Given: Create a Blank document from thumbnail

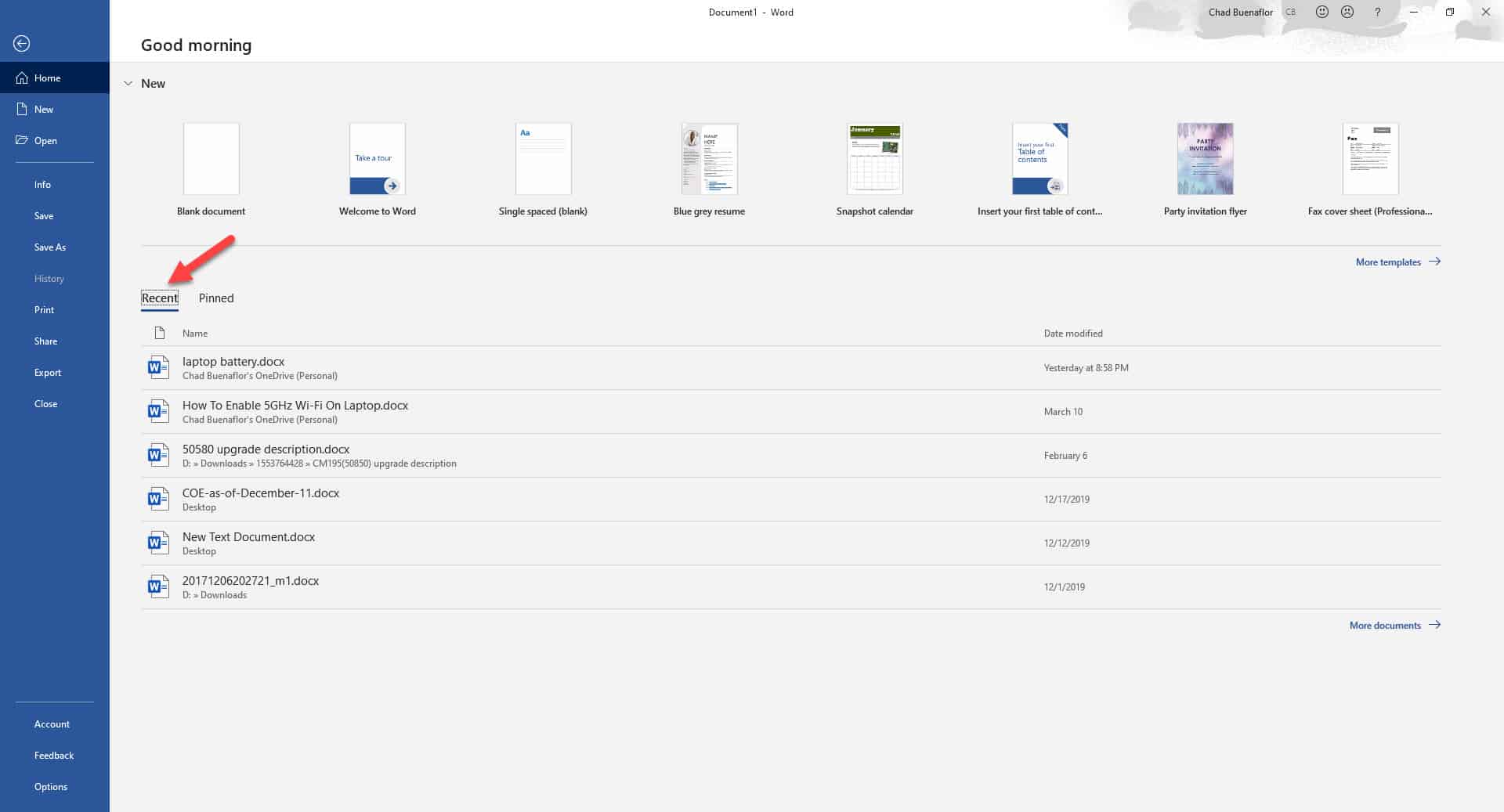Looking at the screenshot, I should click(x=211, y=159).
